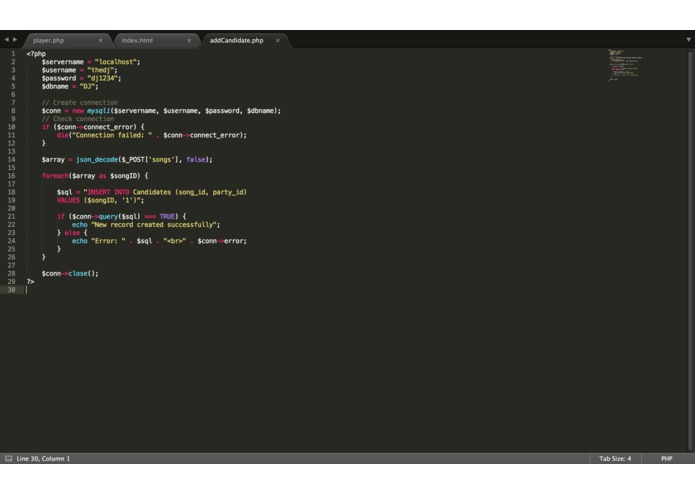Image resolution: width=695 pixels, height=494 pixels.
Task: Click the Line 30, Column 1 status text
Action: coord(43,459)
